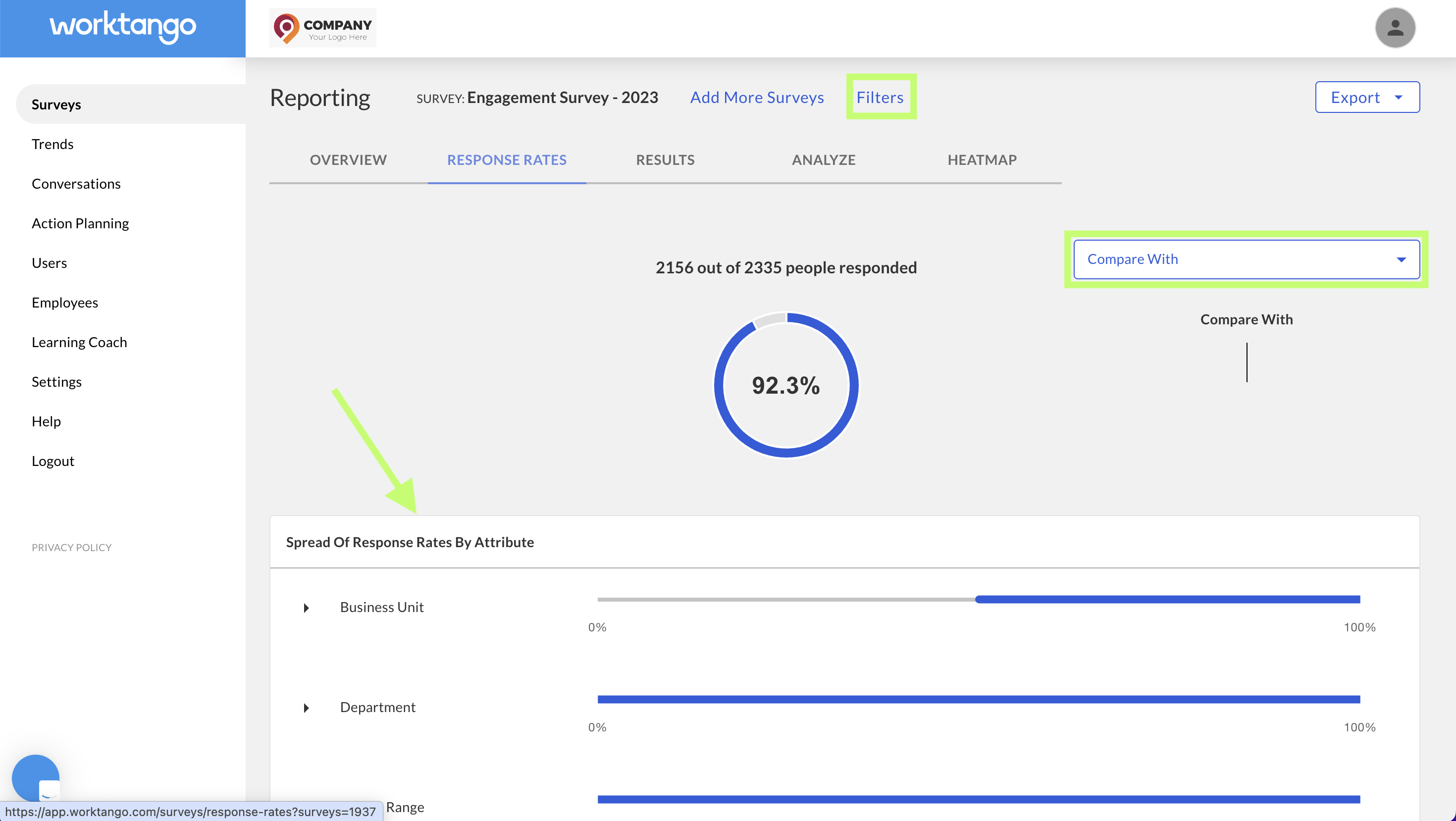Open the Filters link
1456x821 pixels.
880,97
